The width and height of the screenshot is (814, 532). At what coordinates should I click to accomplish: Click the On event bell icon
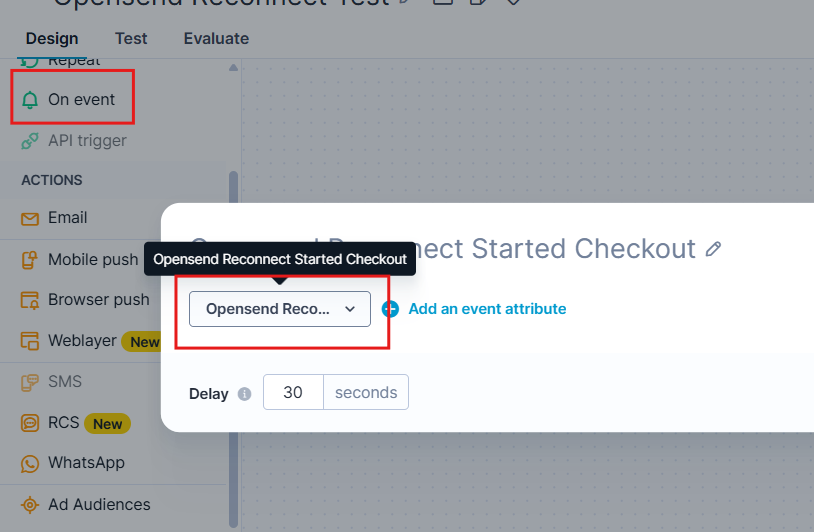(30, 100)
